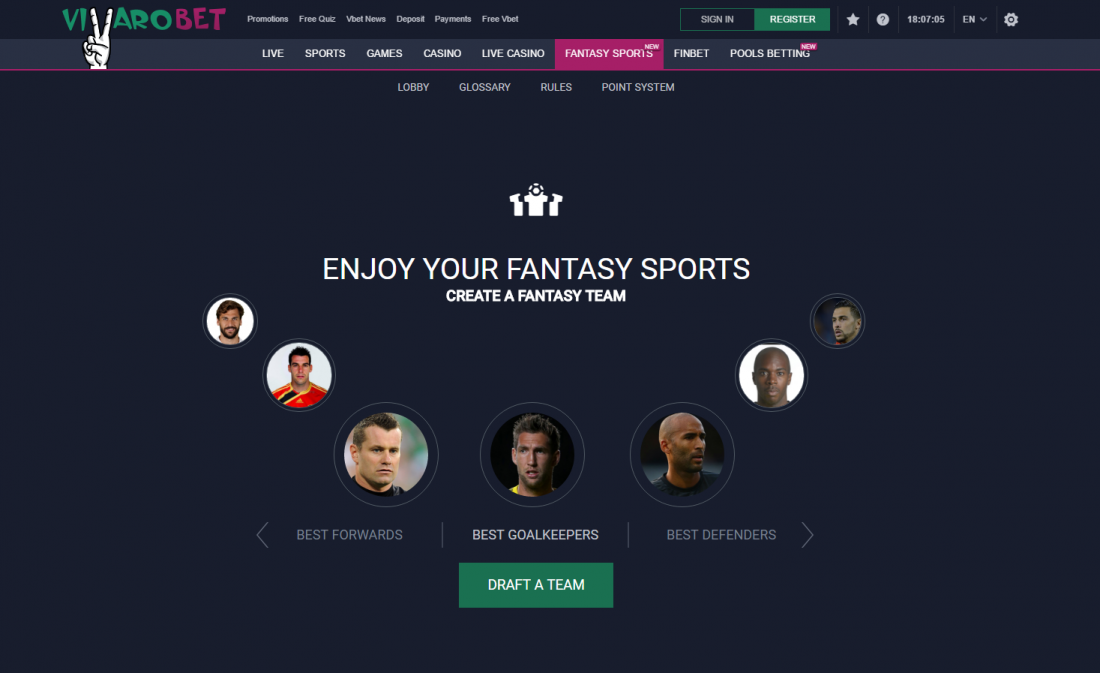Switch to the Pools Betting tab

(770, 53)
